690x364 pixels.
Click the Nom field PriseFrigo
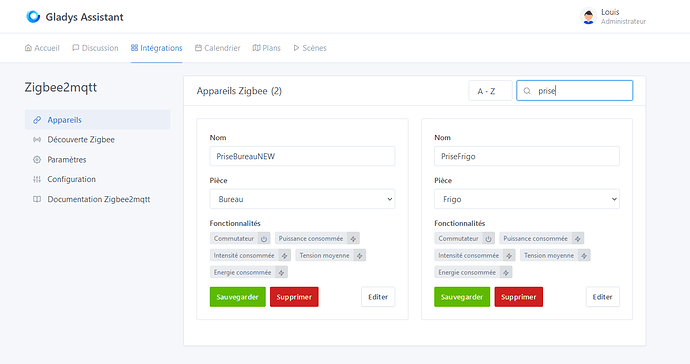pos(527,156)
